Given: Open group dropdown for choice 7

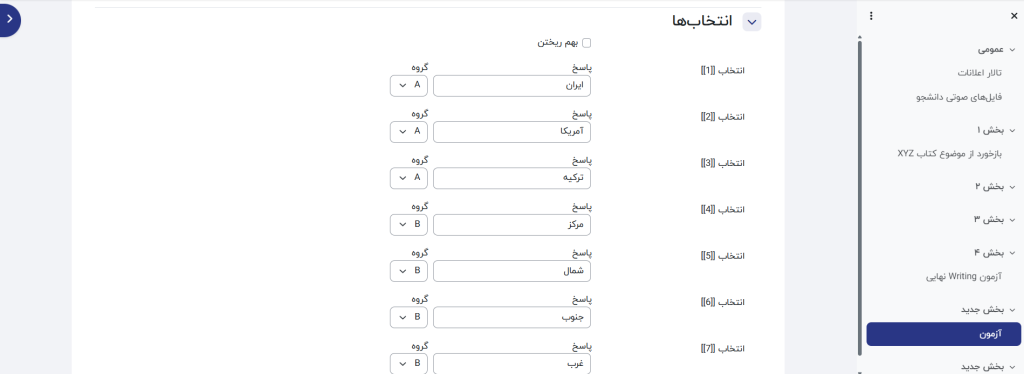Looking at the screenshot, I should coord(409,364).
